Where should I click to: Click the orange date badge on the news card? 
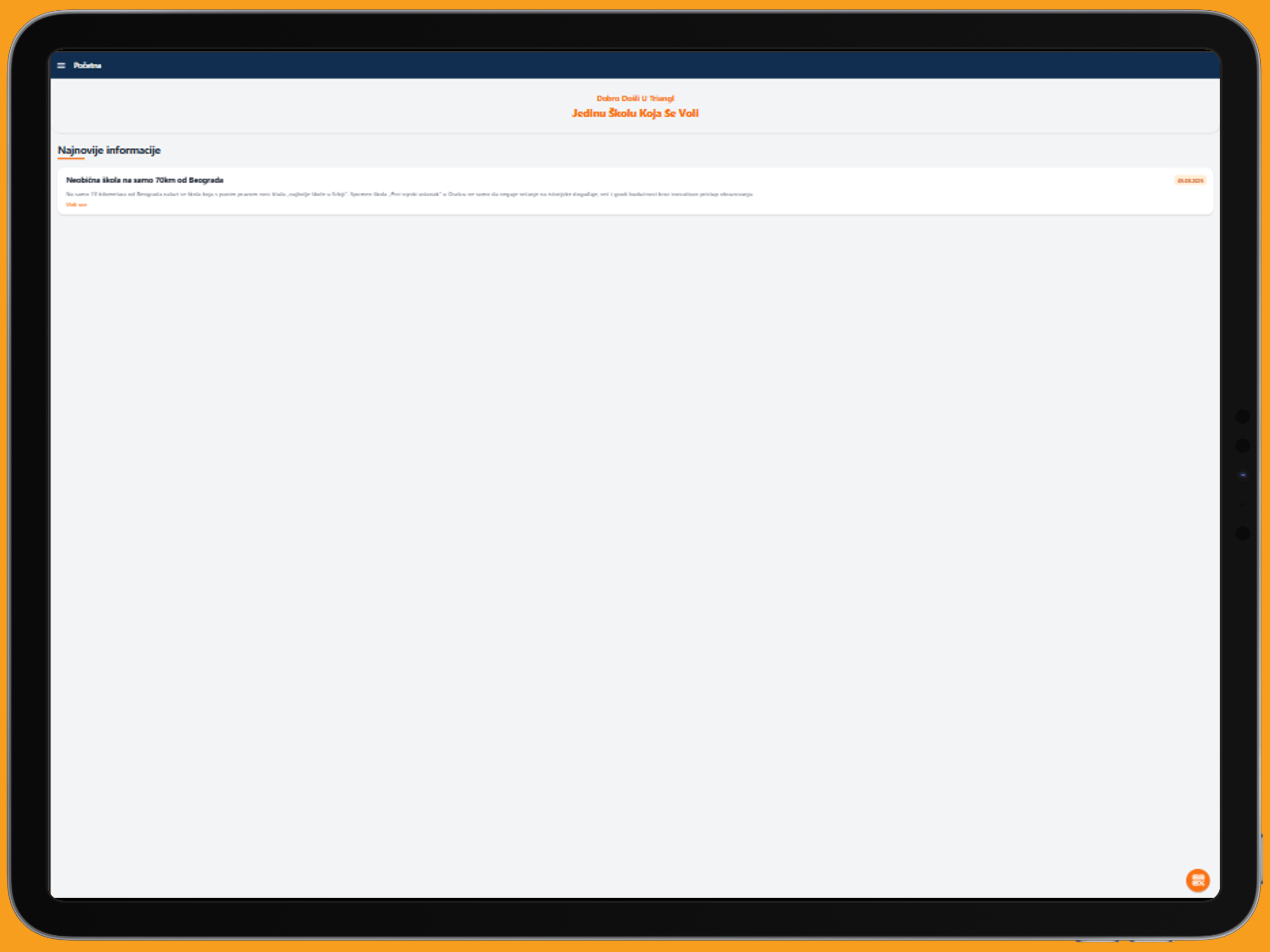[x=1190, y=181]
